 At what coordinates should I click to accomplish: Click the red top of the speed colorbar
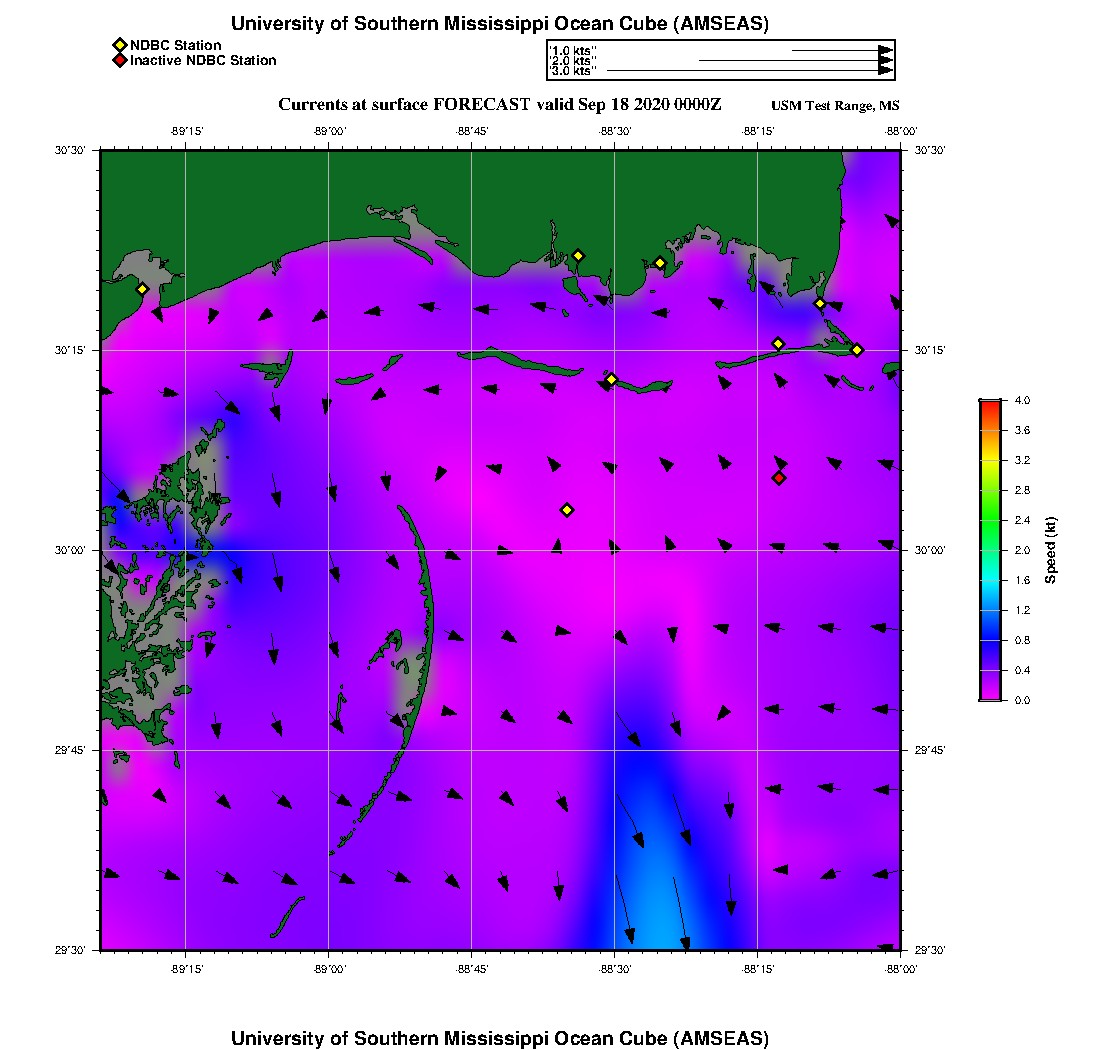[x=990, y=404]
